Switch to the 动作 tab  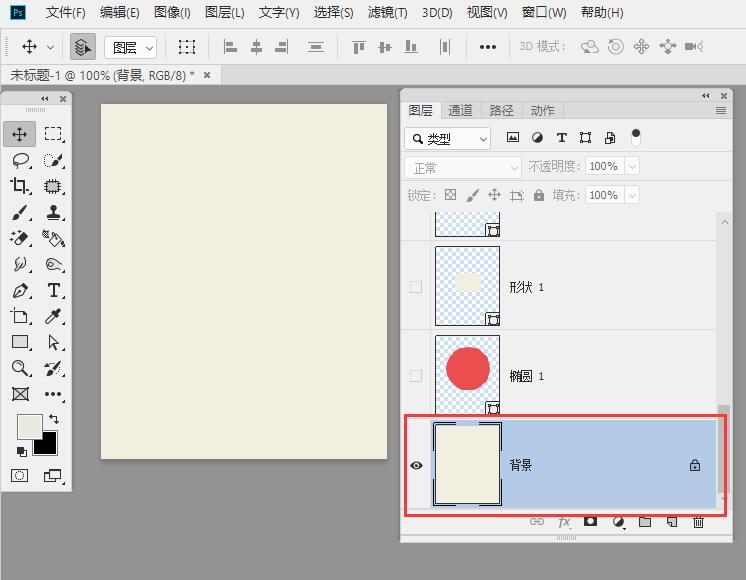tap(542, 110)
